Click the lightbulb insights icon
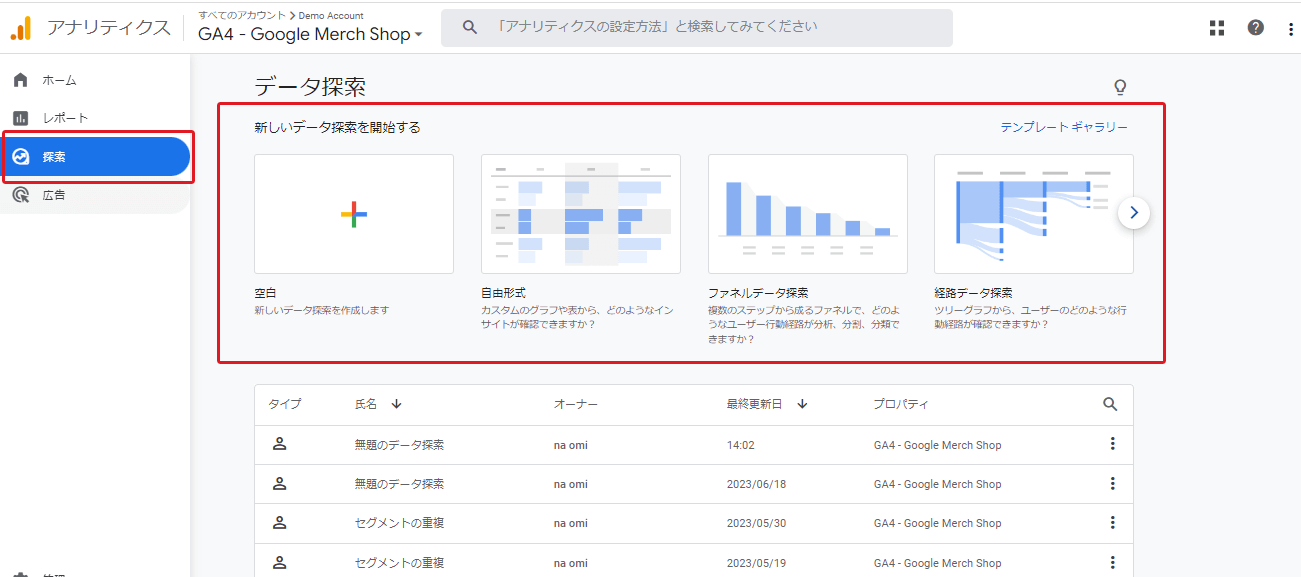The image size is (1301, 577). pyautogui.click(x=1120, y=87)
